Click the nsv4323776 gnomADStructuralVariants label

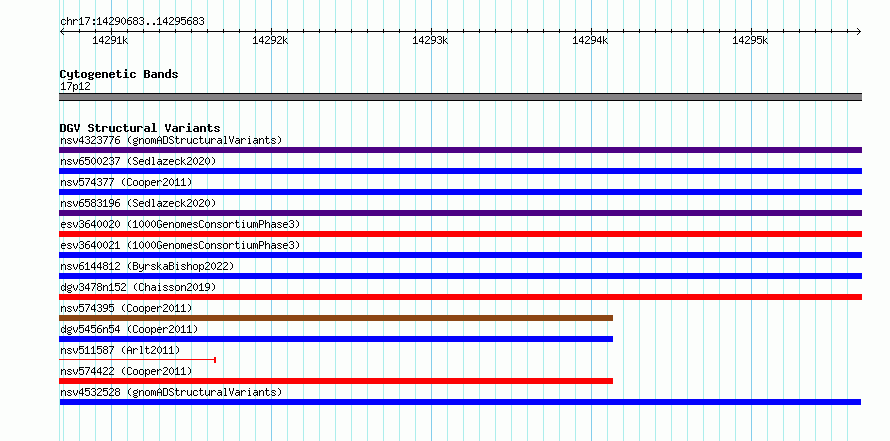pos(171,140)
